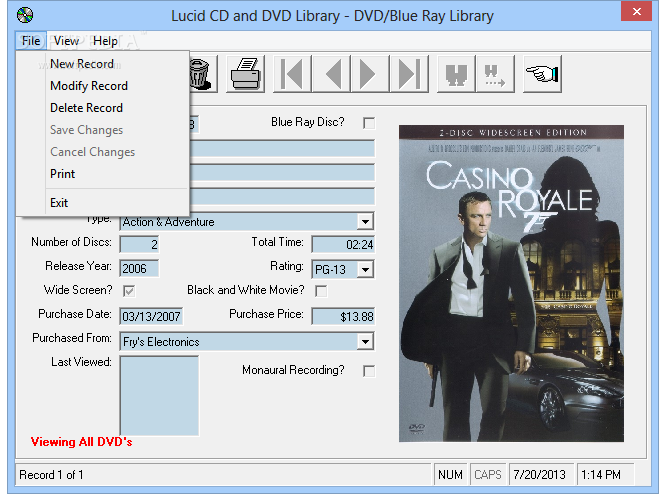Viewport: 659px width, 494px height.
Task: Toggle Black and White Movie checkbox
Action: [321, 291]
